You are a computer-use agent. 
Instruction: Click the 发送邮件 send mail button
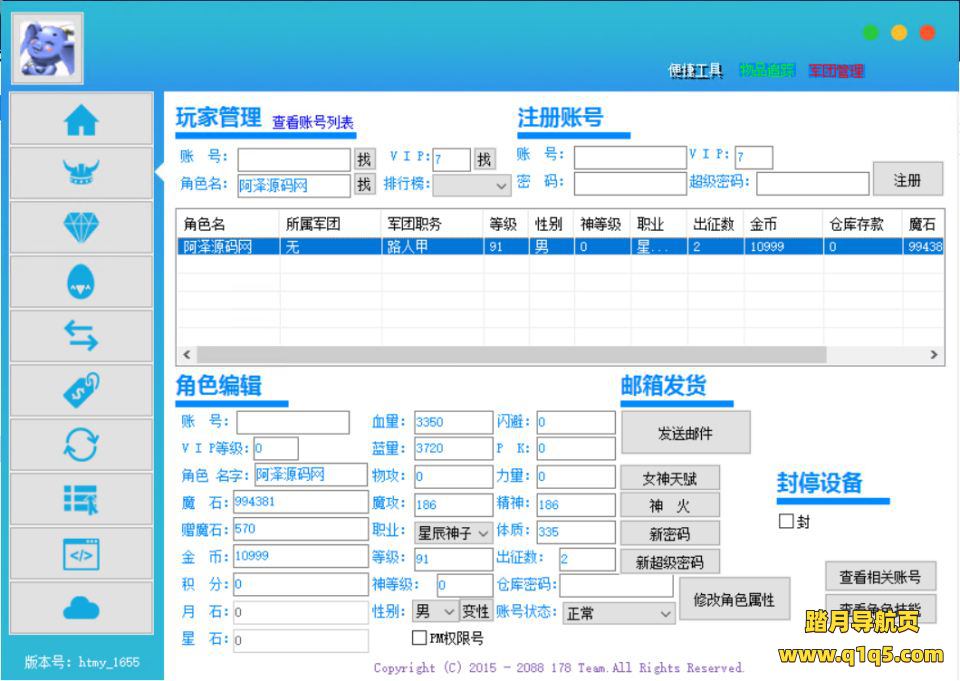coord(685,432)
